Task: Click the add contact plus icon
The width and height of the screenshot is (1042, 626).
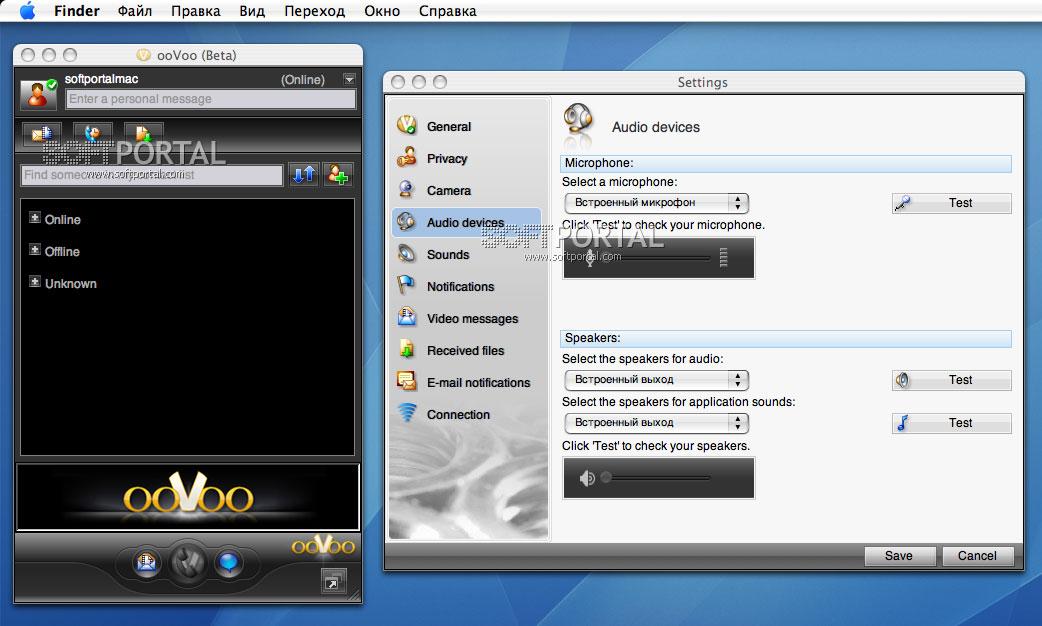Action: click(x=338, y=175)
